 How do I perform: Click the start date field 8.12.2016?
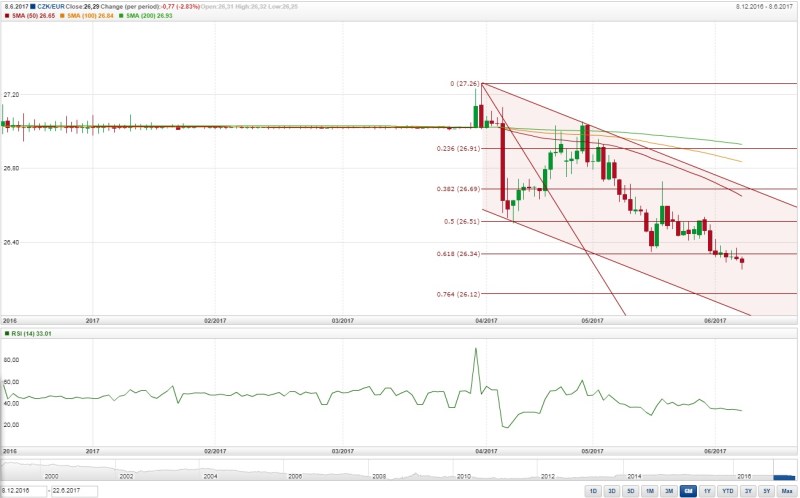point(24,491)
